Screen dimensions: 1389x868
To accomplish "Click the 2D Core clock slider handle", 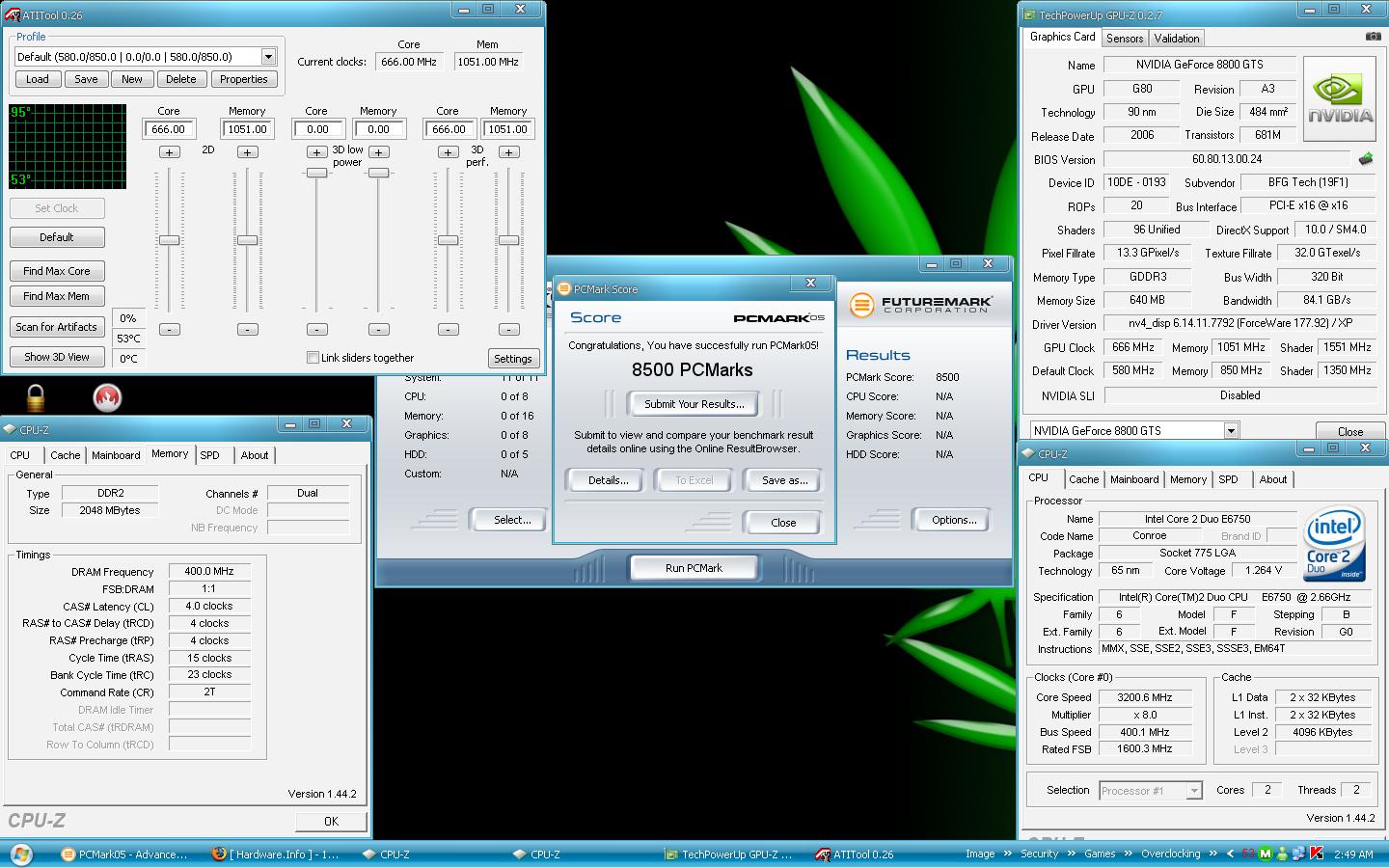I will click(x=169, y=240).
